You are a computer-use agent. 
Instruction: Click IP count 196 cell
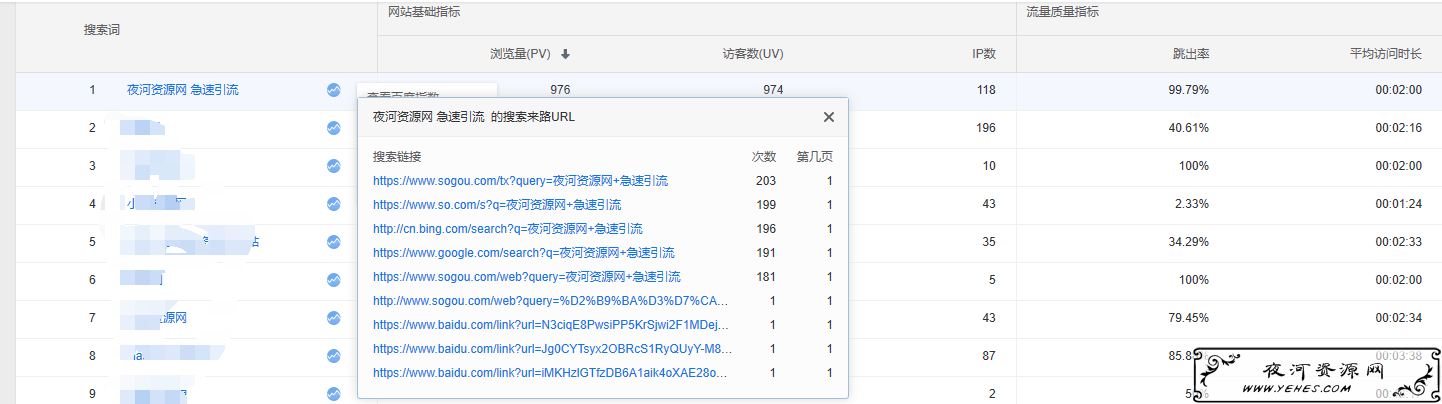click(x=986, y=128)
